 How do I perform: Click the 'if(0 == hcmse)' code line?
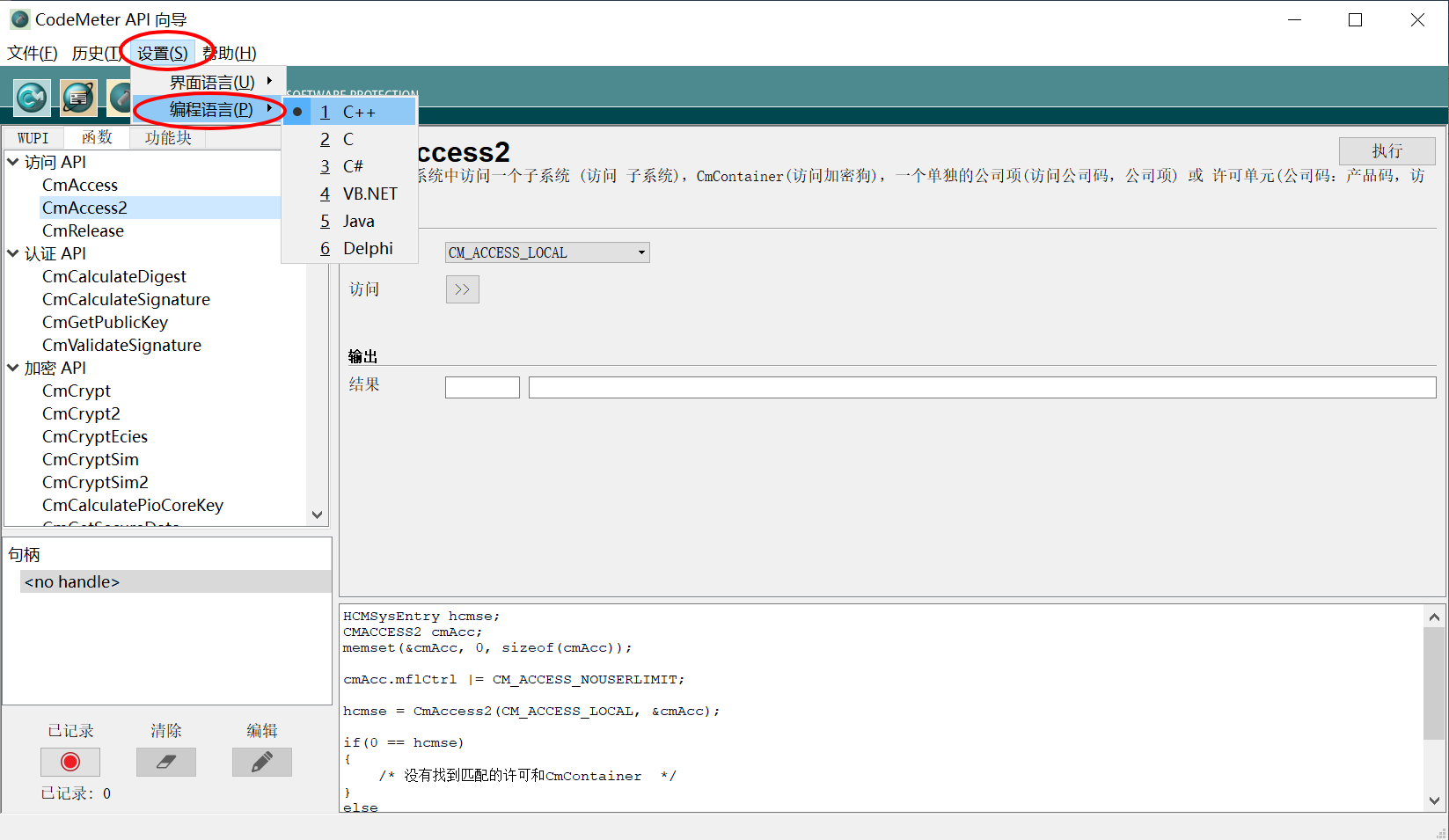(404, 742)
